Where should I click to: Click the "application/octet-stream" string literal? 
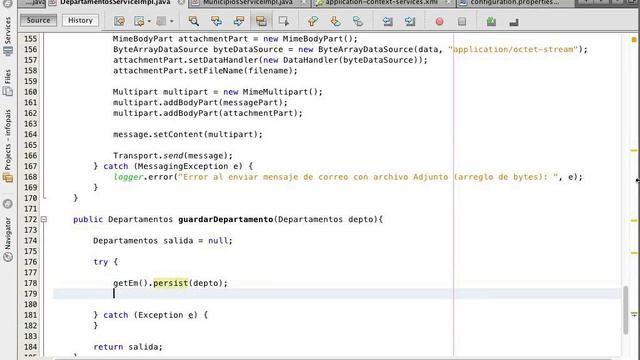pos(513,49)
